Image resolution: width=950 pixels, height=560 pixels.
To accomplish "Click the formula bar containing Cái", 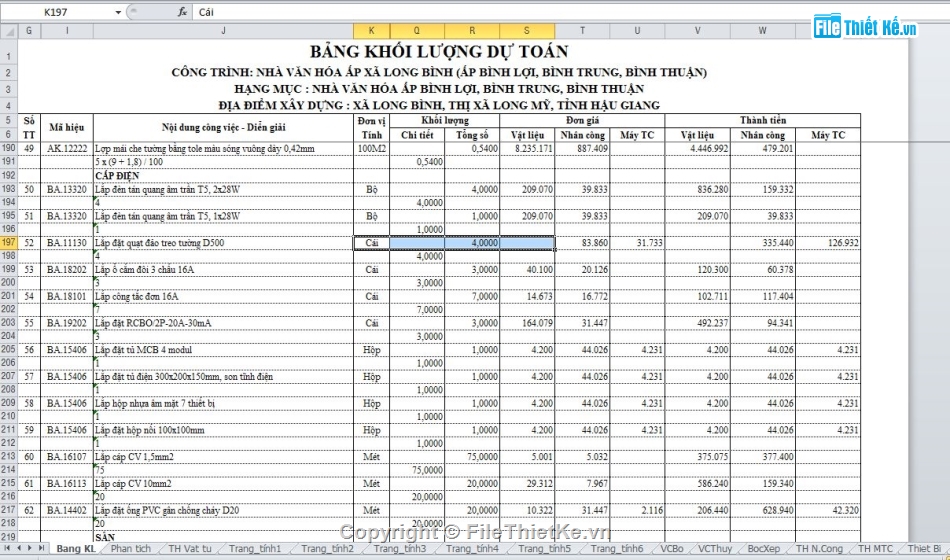I will [x=570, y=12].
